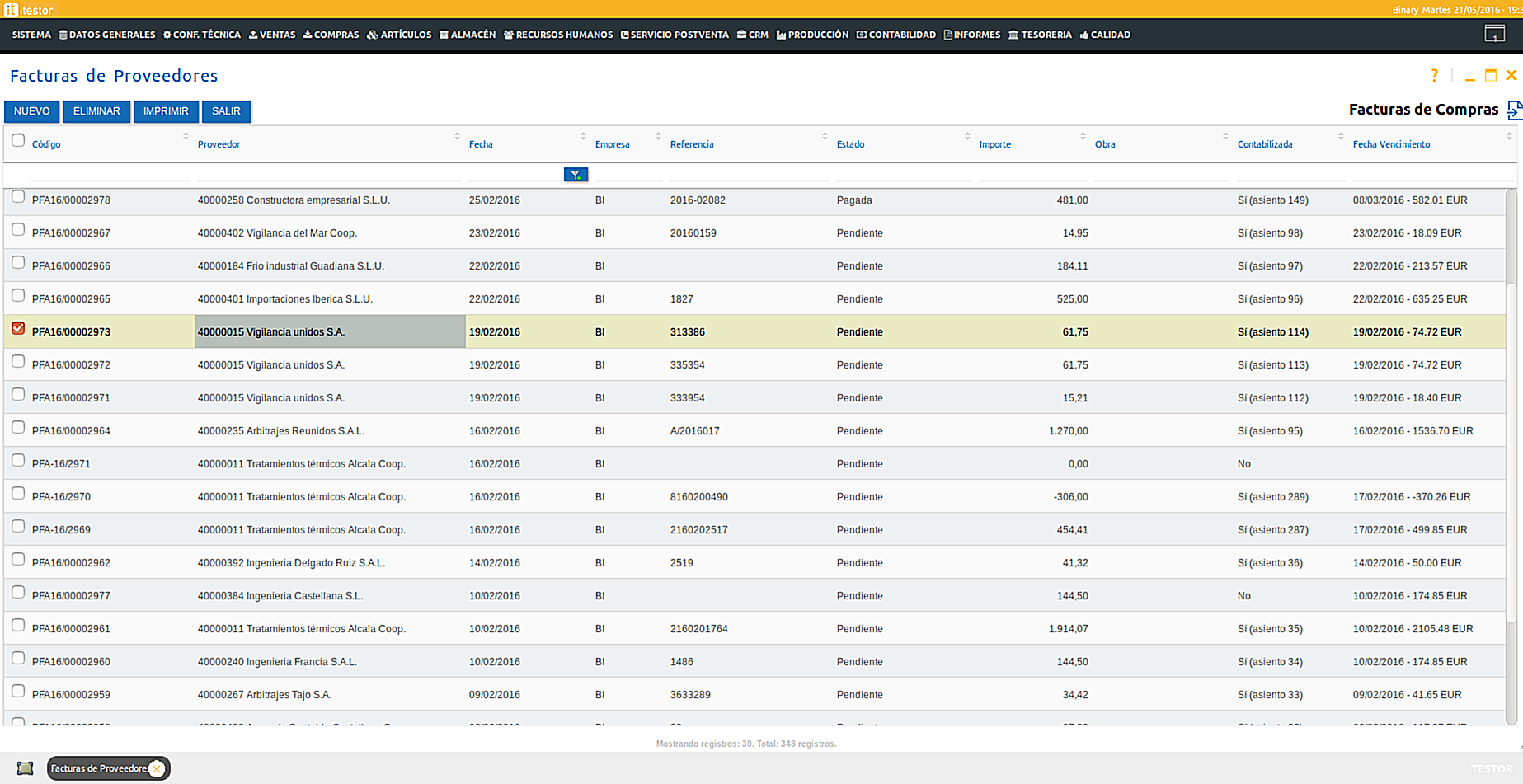This screenshot has height=784, width=1523.
Task: Check the box for PFA16/00002966
Action: [18, 262]
